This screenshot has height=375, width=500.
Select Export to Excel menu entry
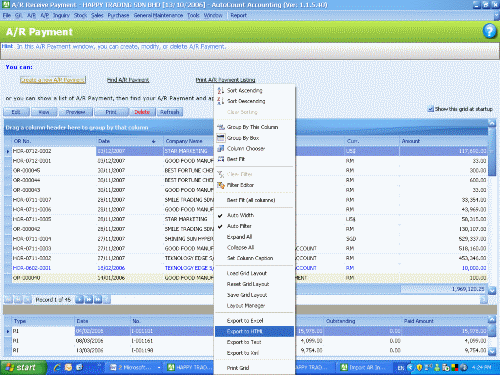tap(254, 321)
